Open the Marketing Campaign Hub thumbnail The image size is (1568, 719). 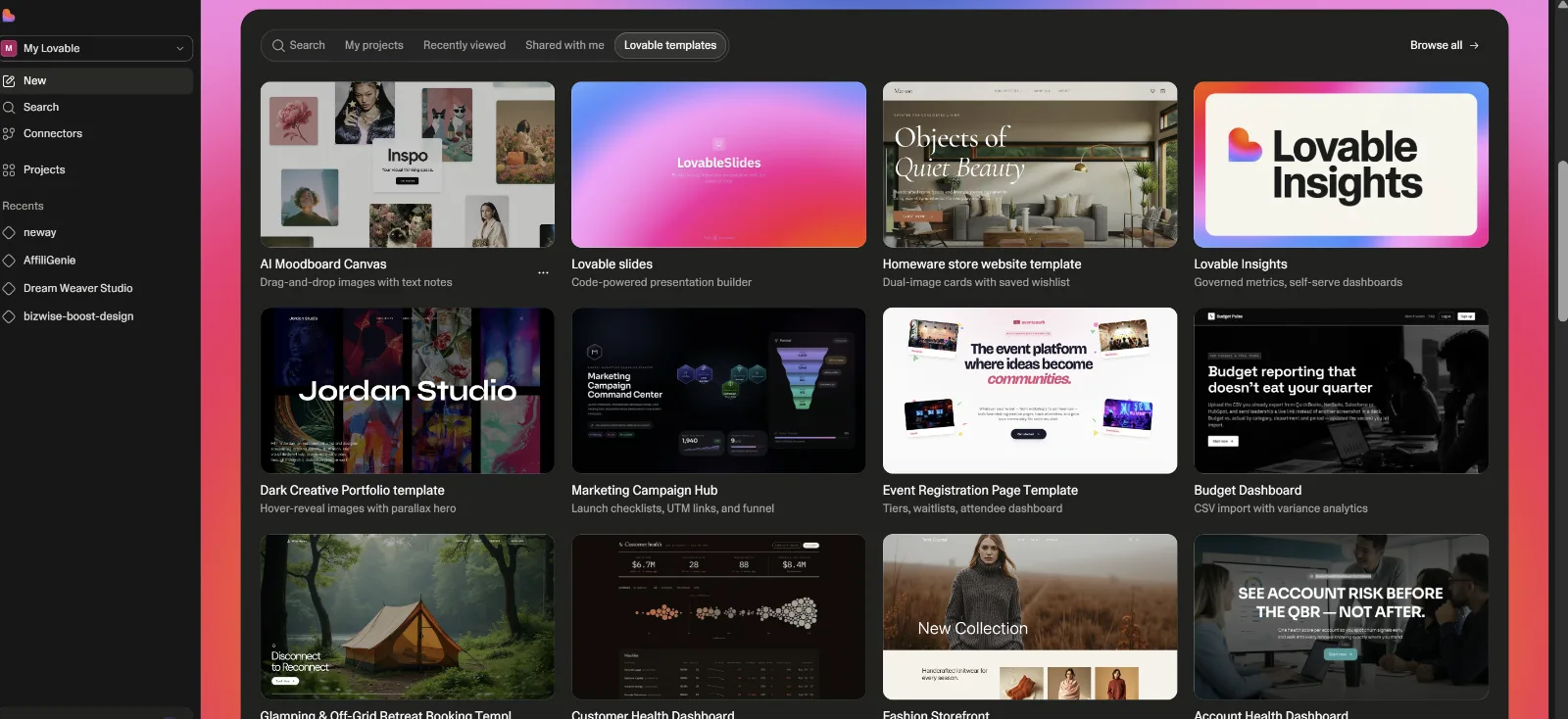pos(718,391)
